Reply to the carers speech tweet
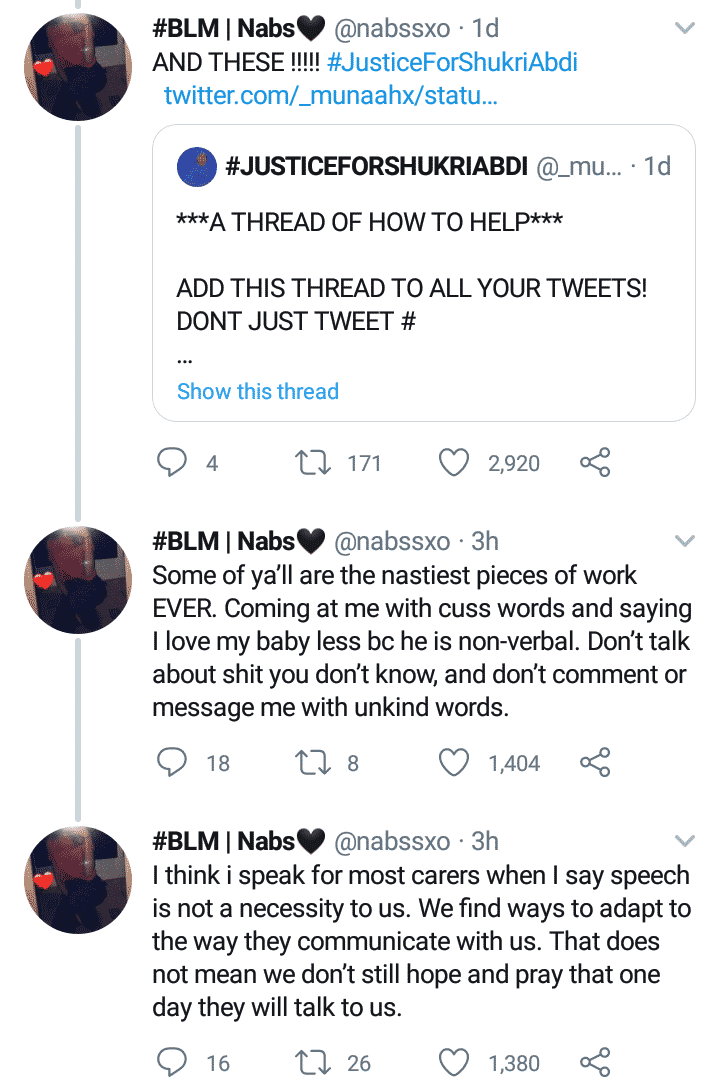The width and height of the screenshot is (720, 1087). [x=174, y=1063]
